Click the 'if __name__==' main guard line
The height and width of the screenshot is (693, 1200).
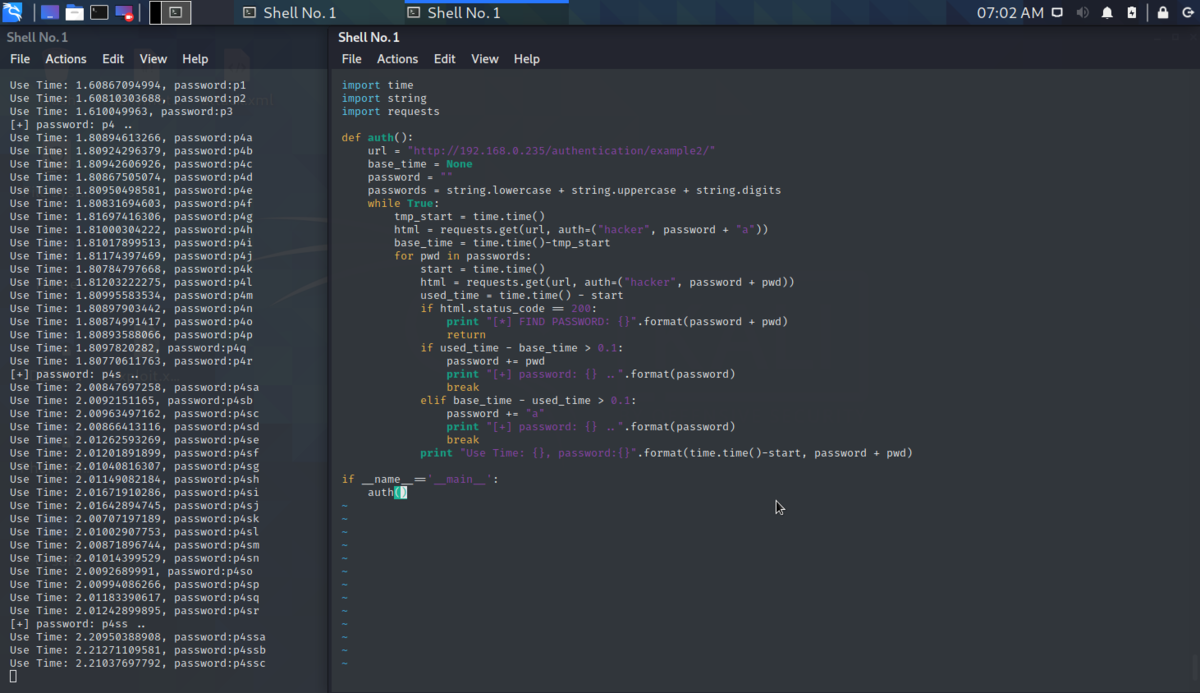point(419,479)
